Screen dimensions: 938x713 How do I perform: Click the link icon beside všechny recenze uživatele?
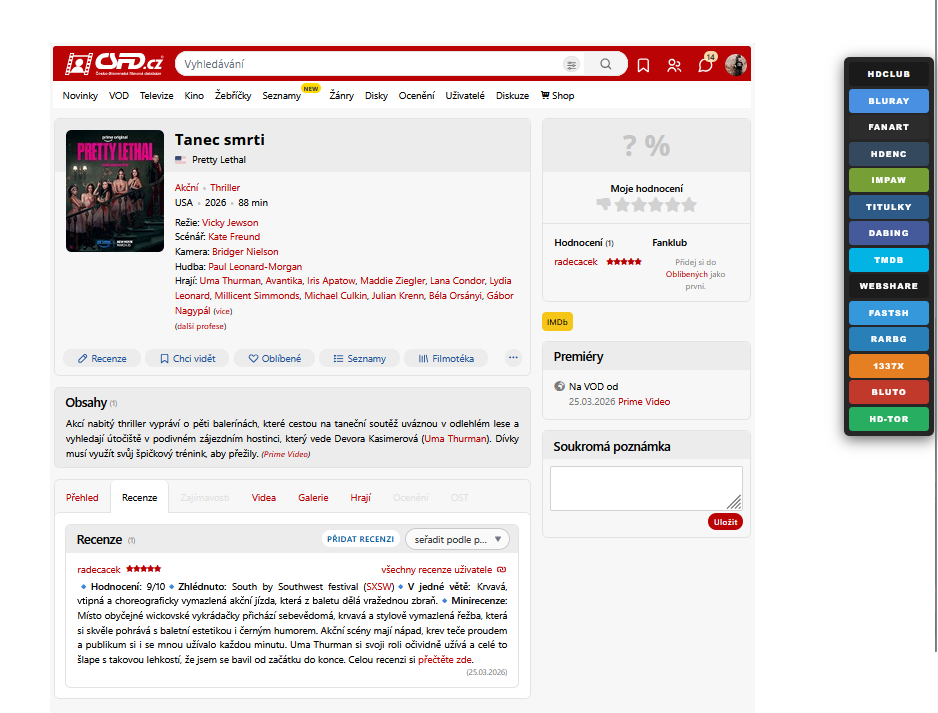(x=501, y=569)
